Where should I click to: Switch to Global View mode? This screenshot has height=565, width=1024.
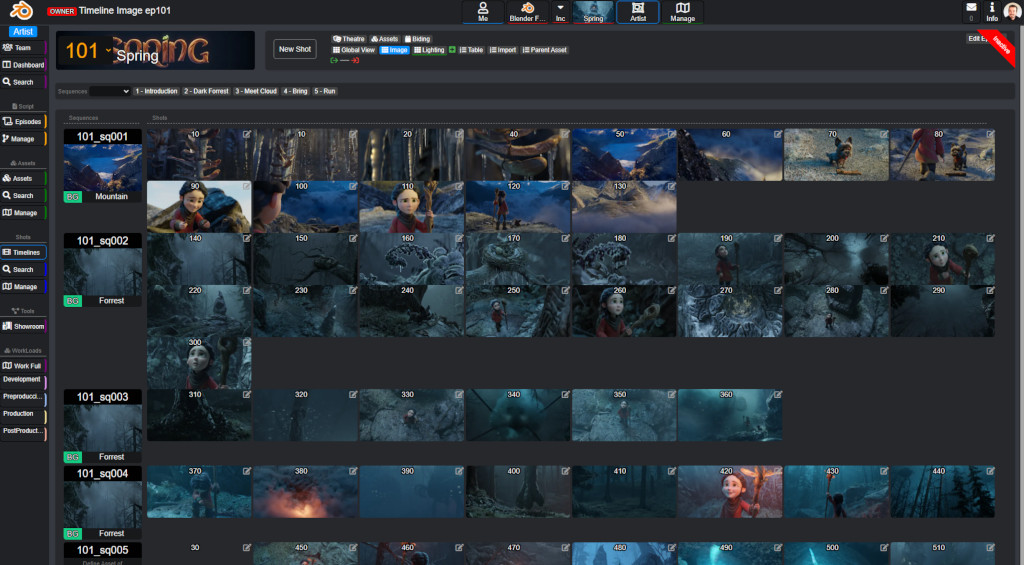354,50
